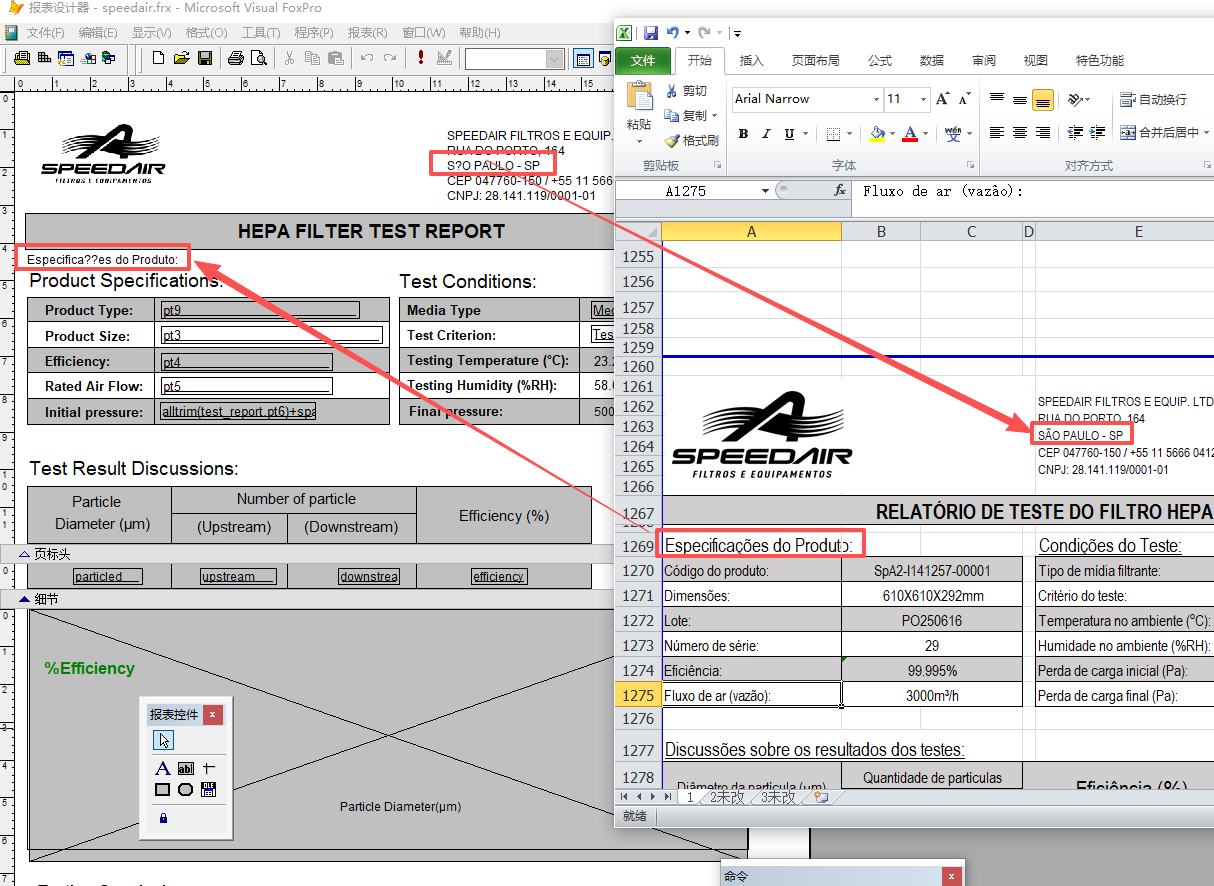The width and height of the screenshot is (1214, 886).
Task: Click the Undo icon in FoxPro toolbar
Action: click(x=366, y=58)
